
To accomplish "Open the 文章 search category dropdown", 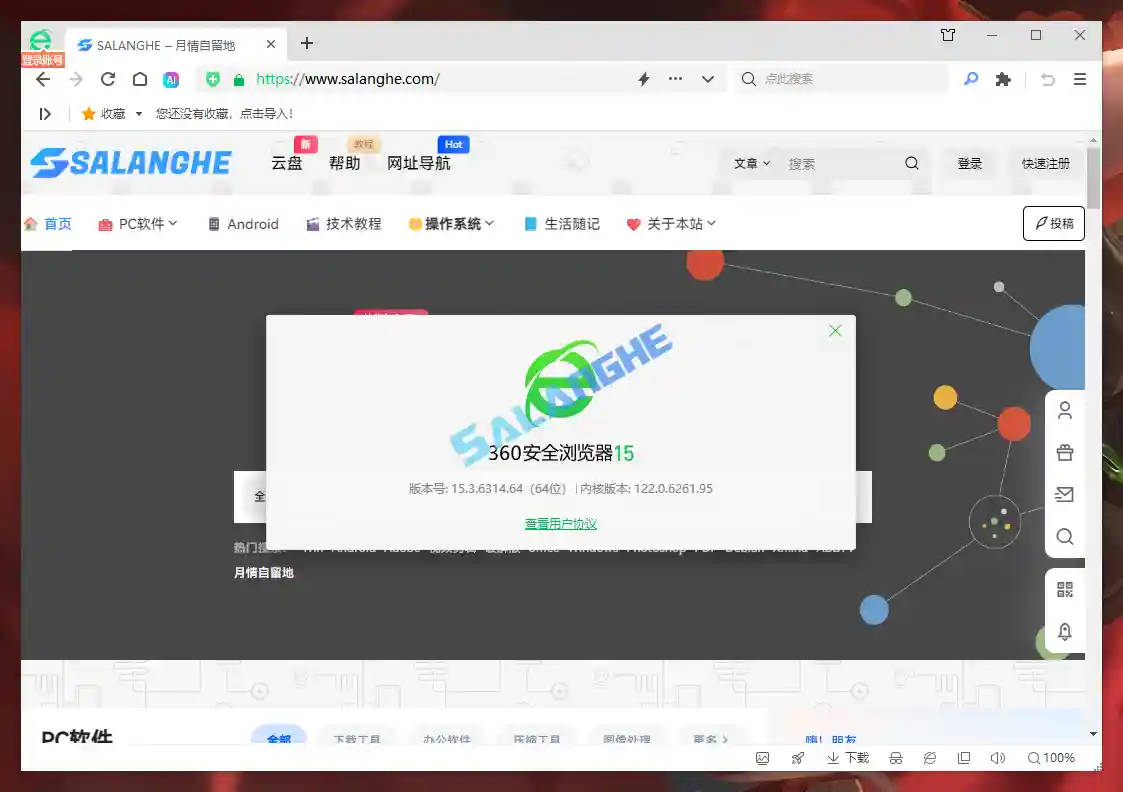I will (750, 163).
